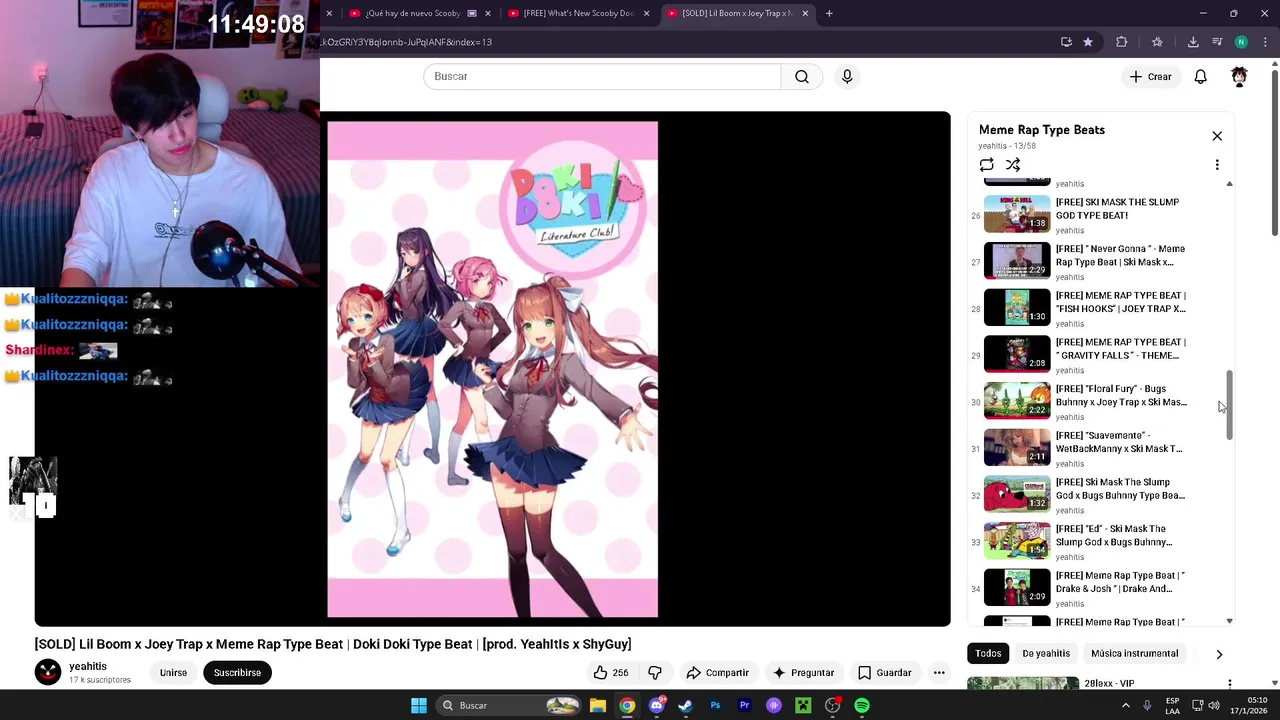Select the Música instrumental filter chip

click(x=1134, y=653)
